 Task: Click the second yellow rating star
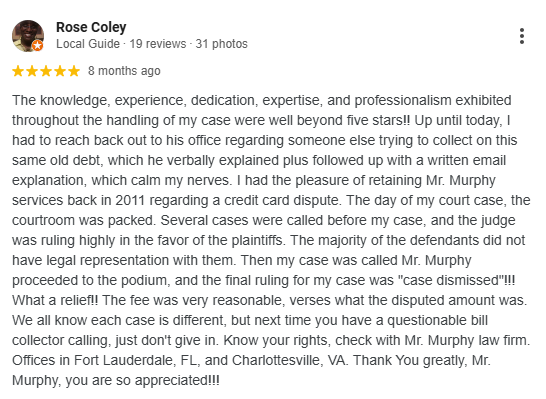tap(32, 71)
